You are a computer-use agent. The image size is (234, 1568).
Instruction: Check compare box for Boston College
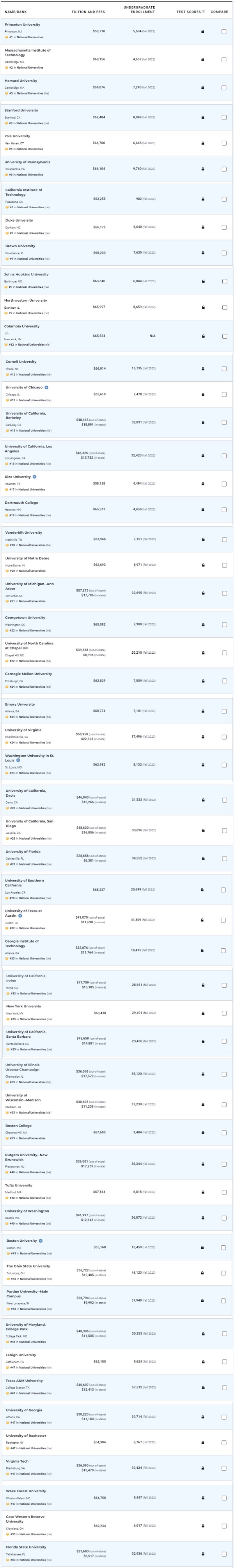(x=224, y=1133)
